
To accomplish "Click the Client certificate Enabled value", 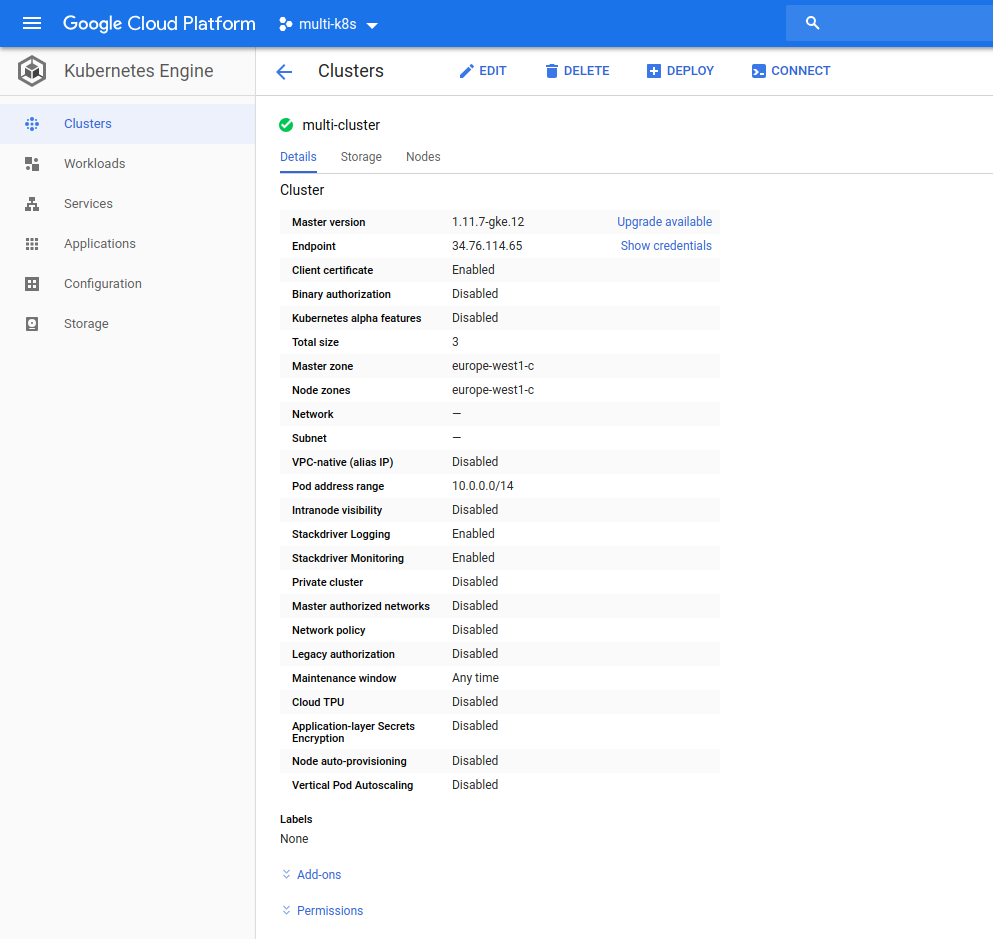I will pos(473,270).
